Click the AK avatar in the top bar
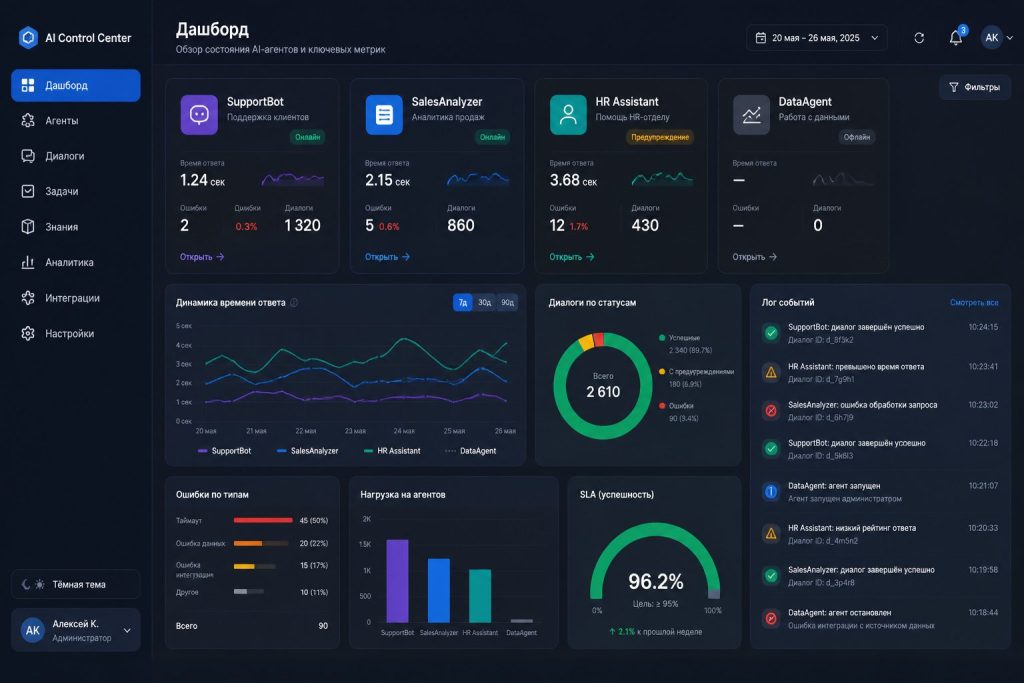The height and width of the screenshot is (683, 1024). [x=991, y=38]
